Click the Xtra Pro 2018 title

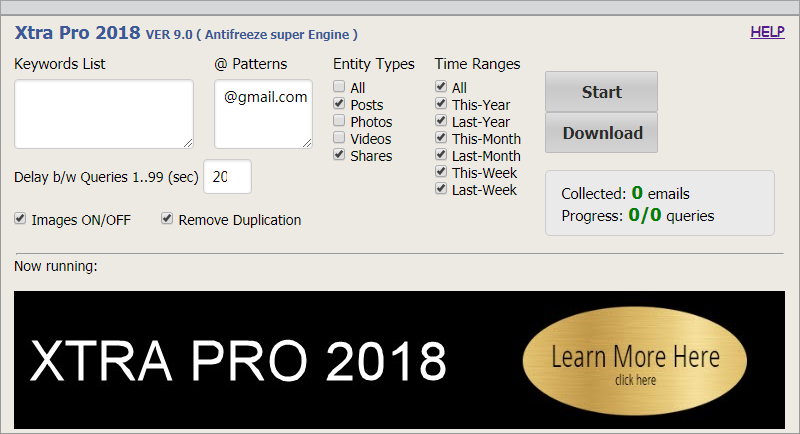coord(77,33)
